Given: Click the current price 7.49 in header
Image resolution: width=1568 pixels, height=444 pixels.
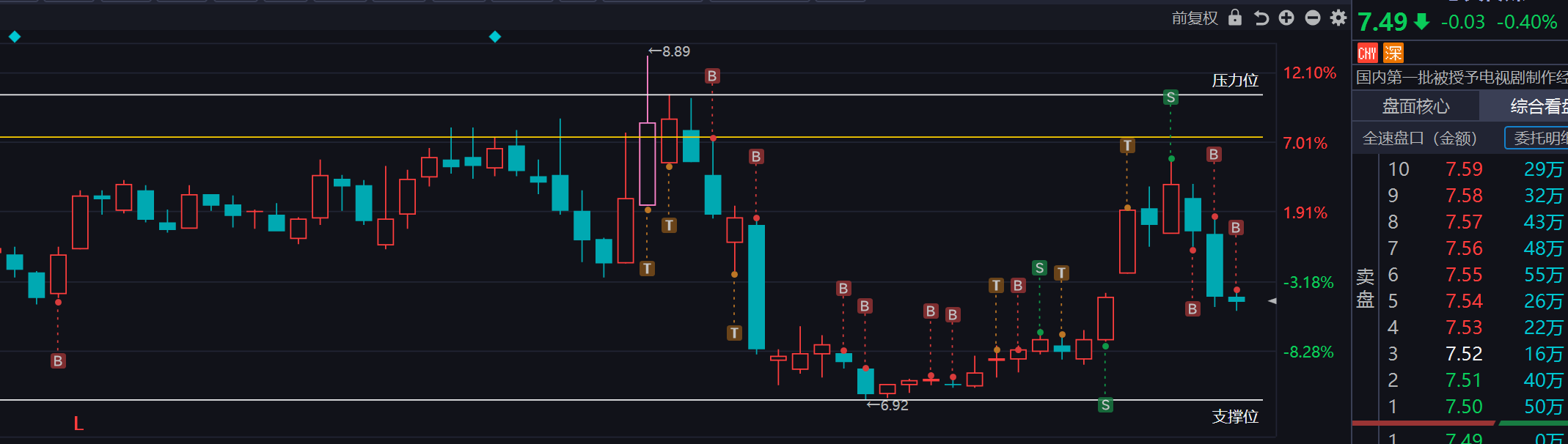Looking at the screenshot, I should point(1382,22).
